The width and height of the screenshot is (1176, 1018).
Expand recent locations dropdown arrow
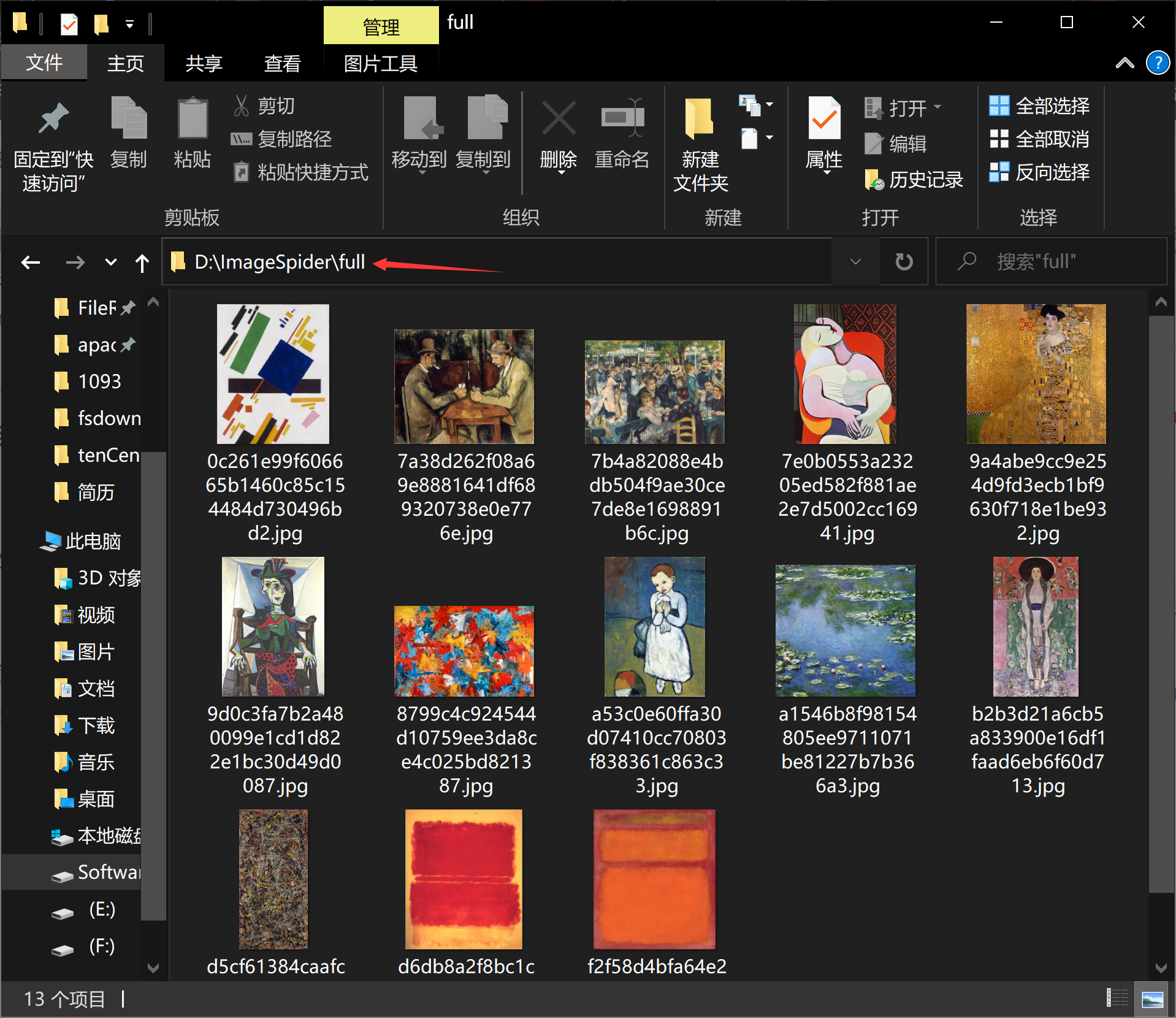tap(110, 262)
